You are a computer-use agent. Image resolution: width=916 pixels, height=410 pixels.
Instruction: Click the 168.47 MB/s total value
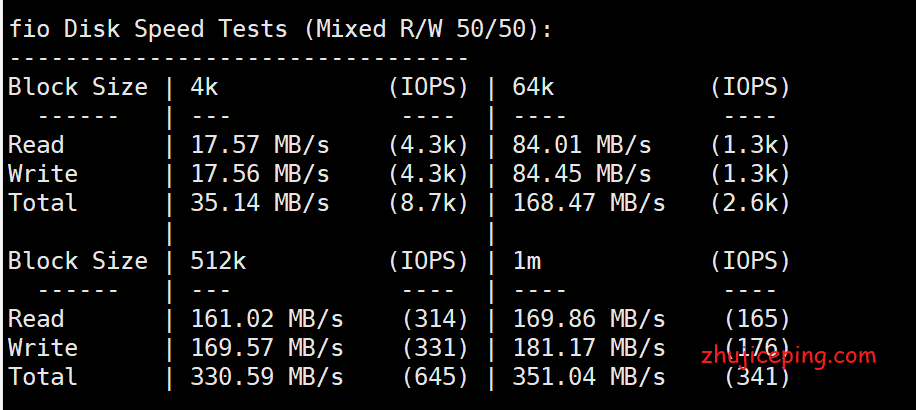[x=589, y=203]
